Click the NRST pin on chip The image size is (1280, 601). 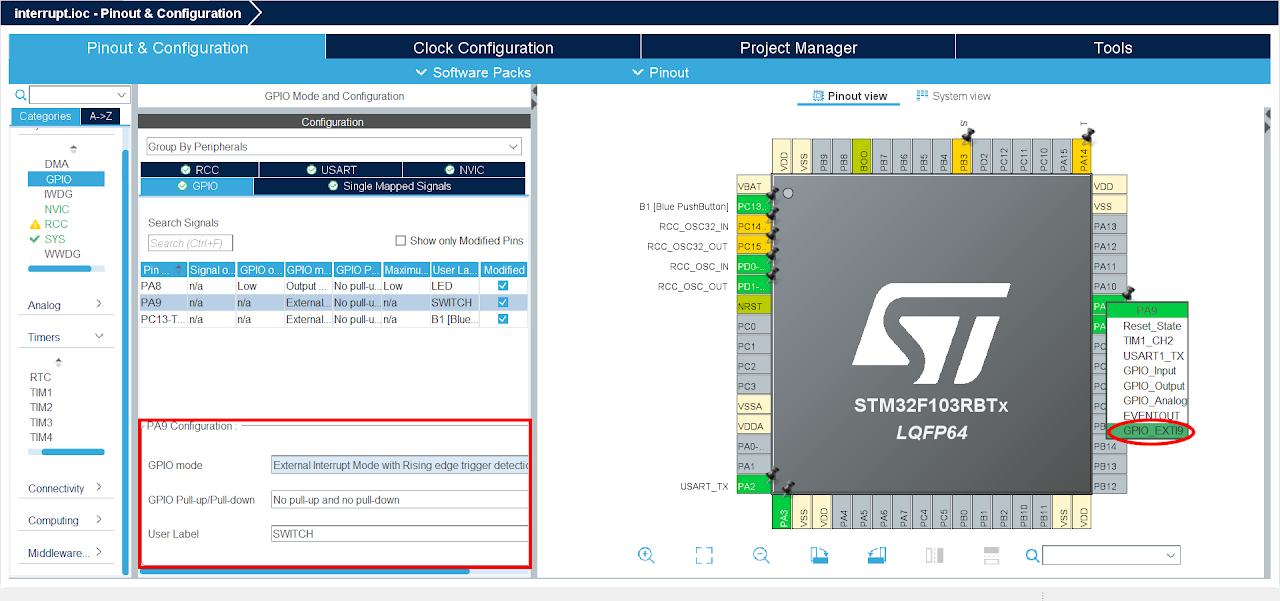(753, 306)
